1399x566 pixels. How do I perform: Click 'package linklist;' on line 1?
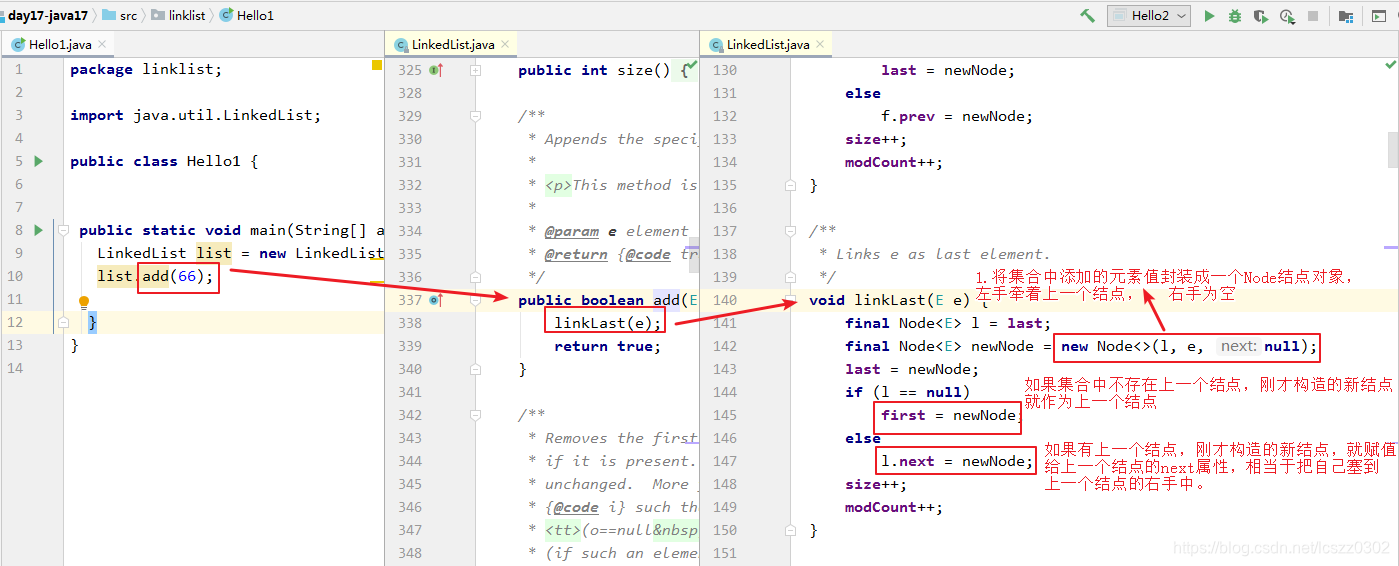point(146,70)
